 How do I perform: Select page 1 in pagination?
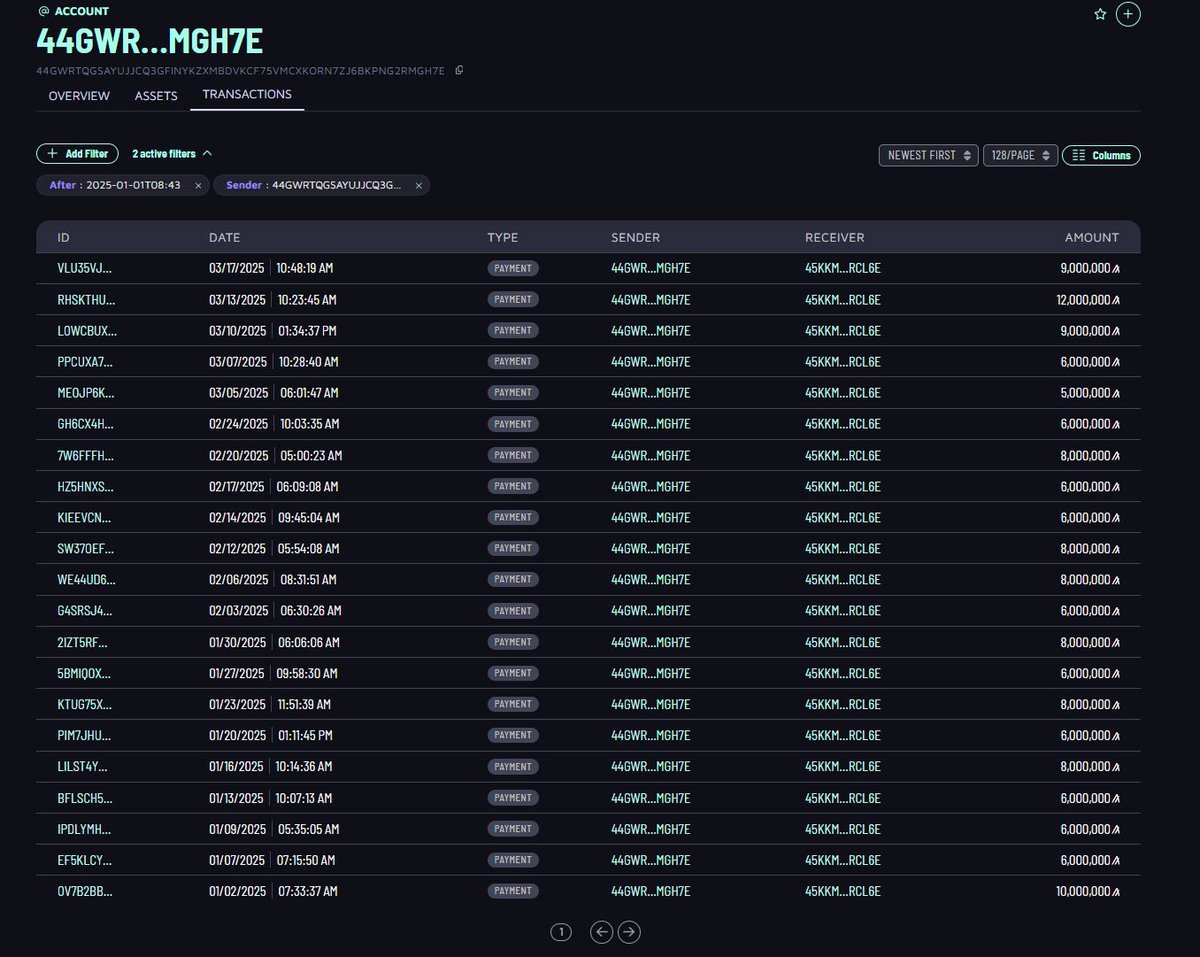(561, 932)
